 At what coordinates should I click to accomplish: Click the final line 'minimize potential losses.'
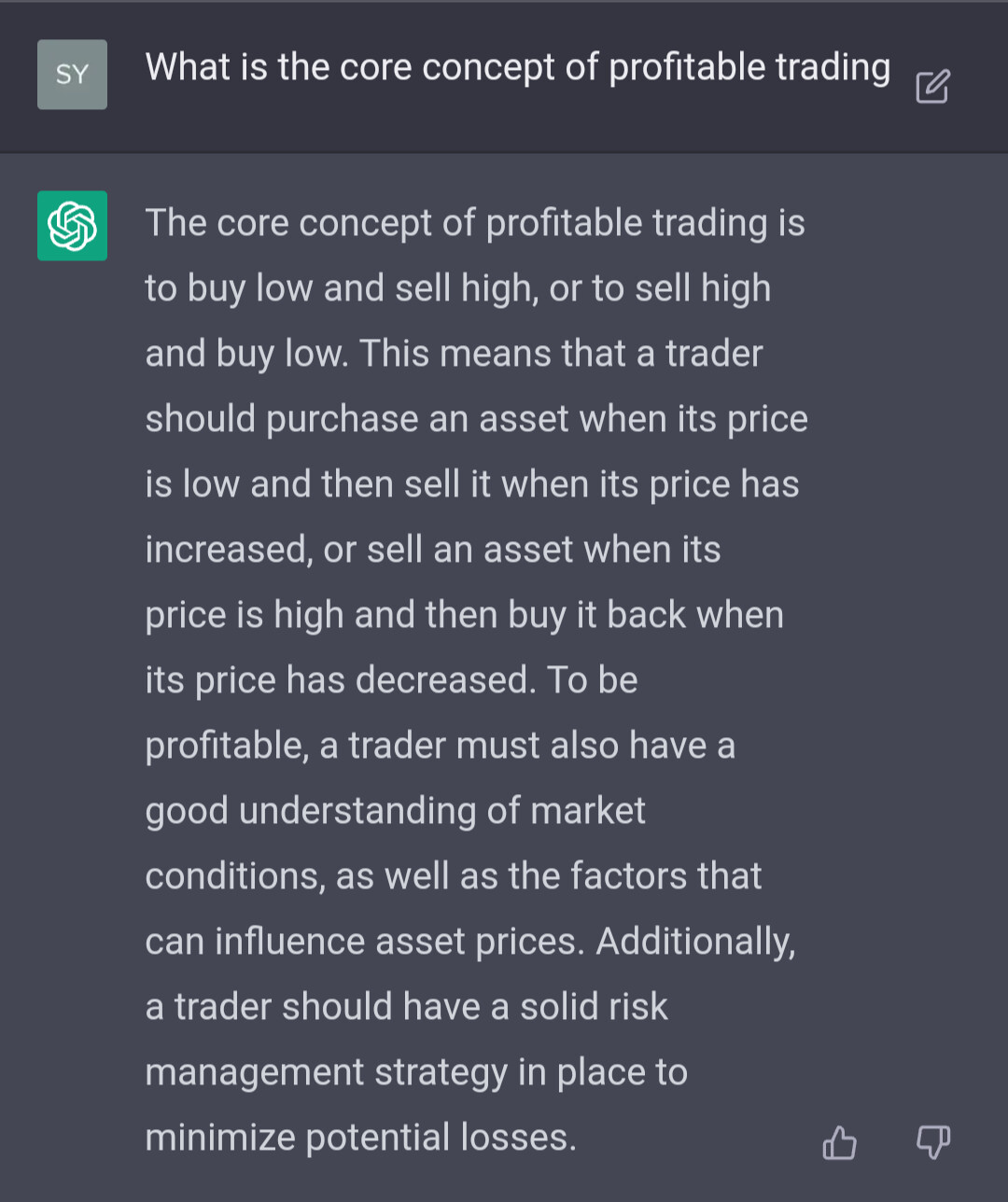tap(361, 1139)
